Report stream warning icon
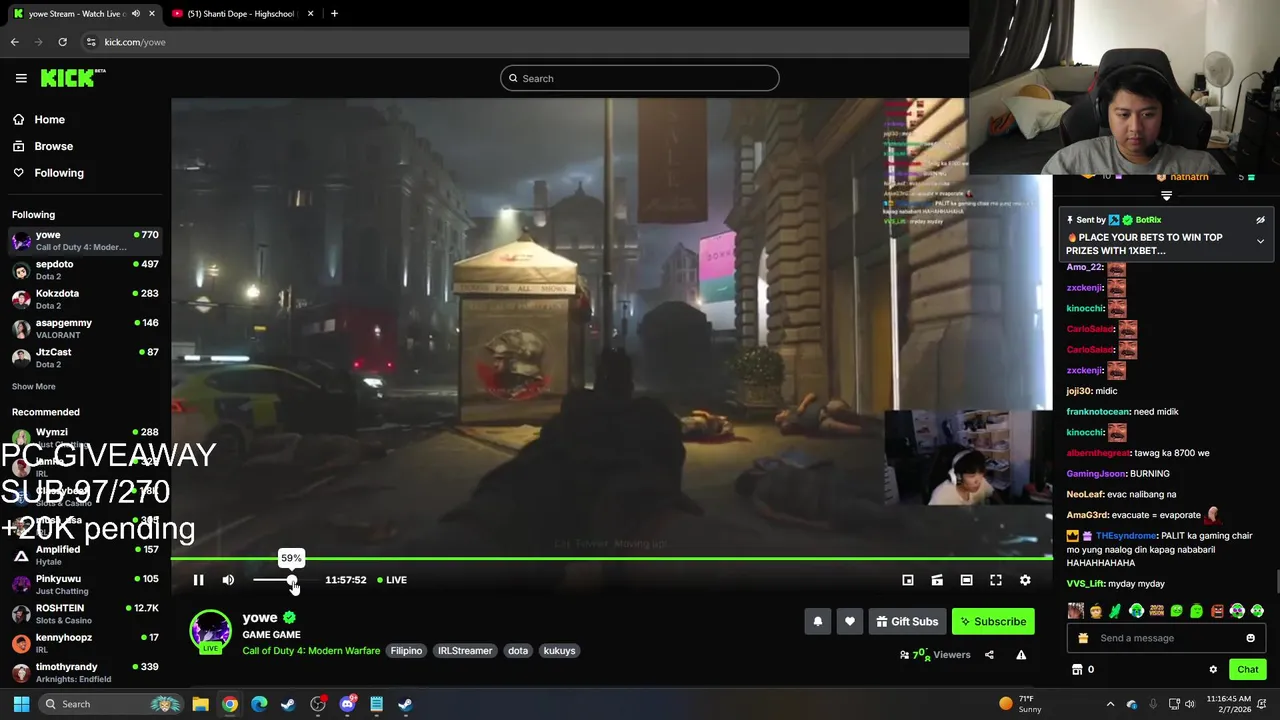Screen dimensions: 1280x720 click(x=1021, y=655)
